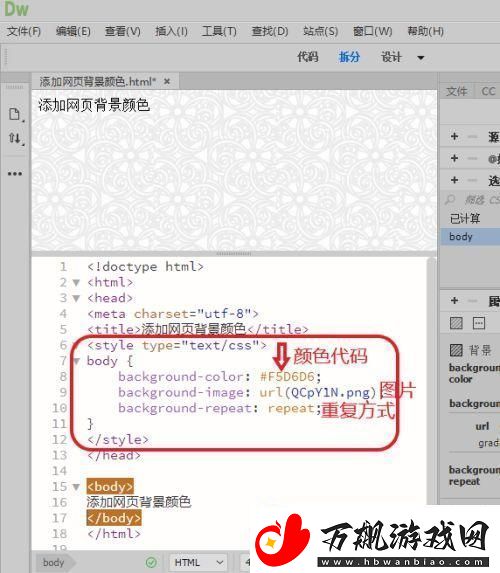Click the file management arrows icon
The height and width of the screenshot is (573, 500).
[15, 138]
